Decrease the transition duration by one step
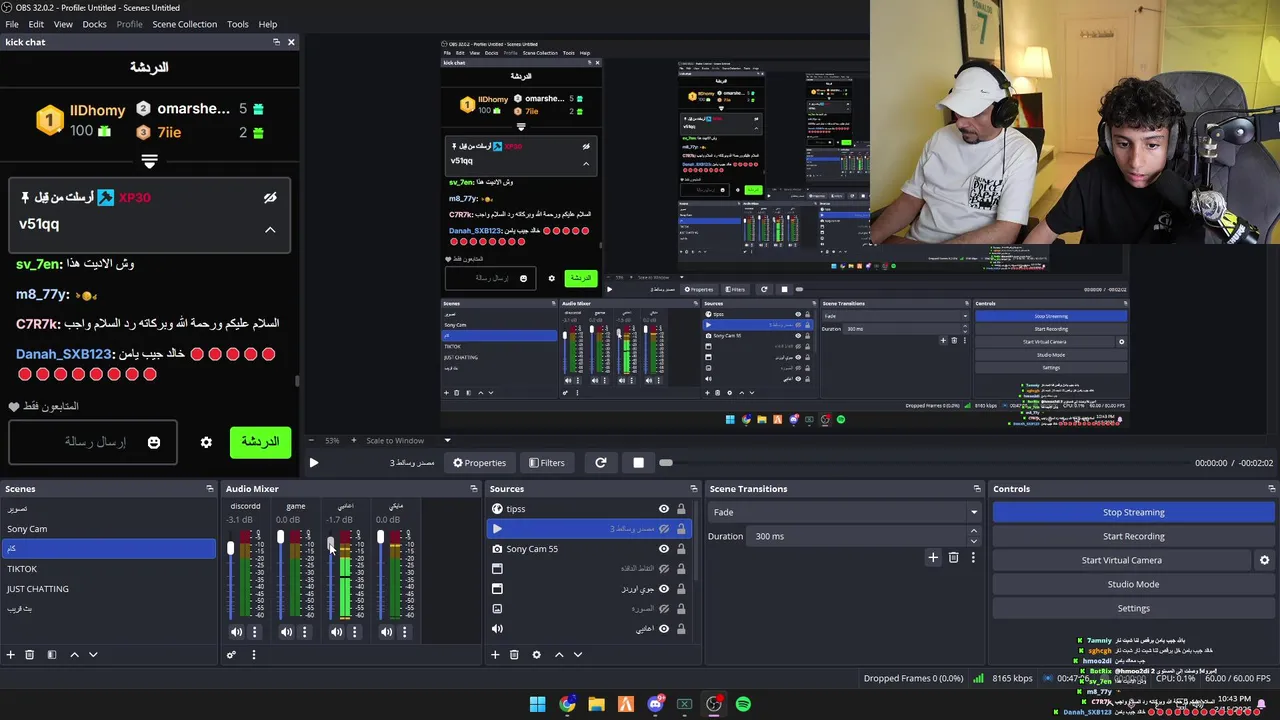This screenshot has height=720, width=1280. [x=973, y=540]
